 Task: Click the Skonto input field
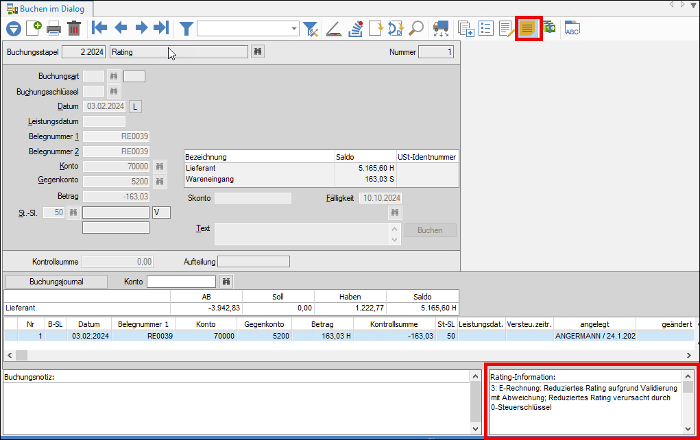[x=253, y=198]
